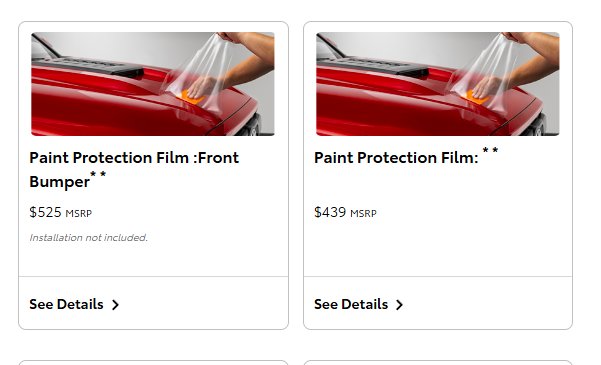This screenshot has width=601, height=365.
Task: Click the $439 MSRP price text
Action: click(345, 212)
